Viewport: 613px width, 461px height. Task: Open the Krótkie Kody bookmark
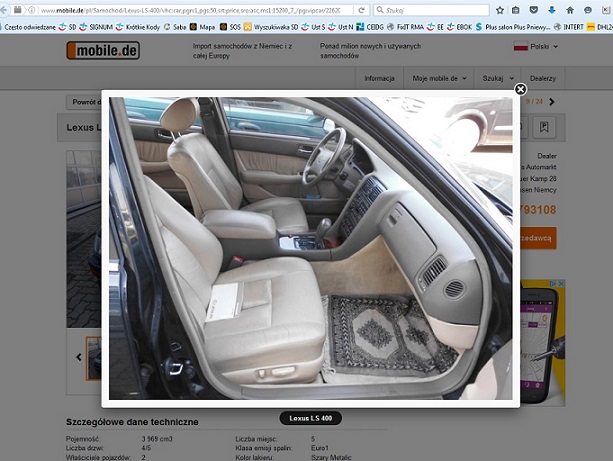138,27
